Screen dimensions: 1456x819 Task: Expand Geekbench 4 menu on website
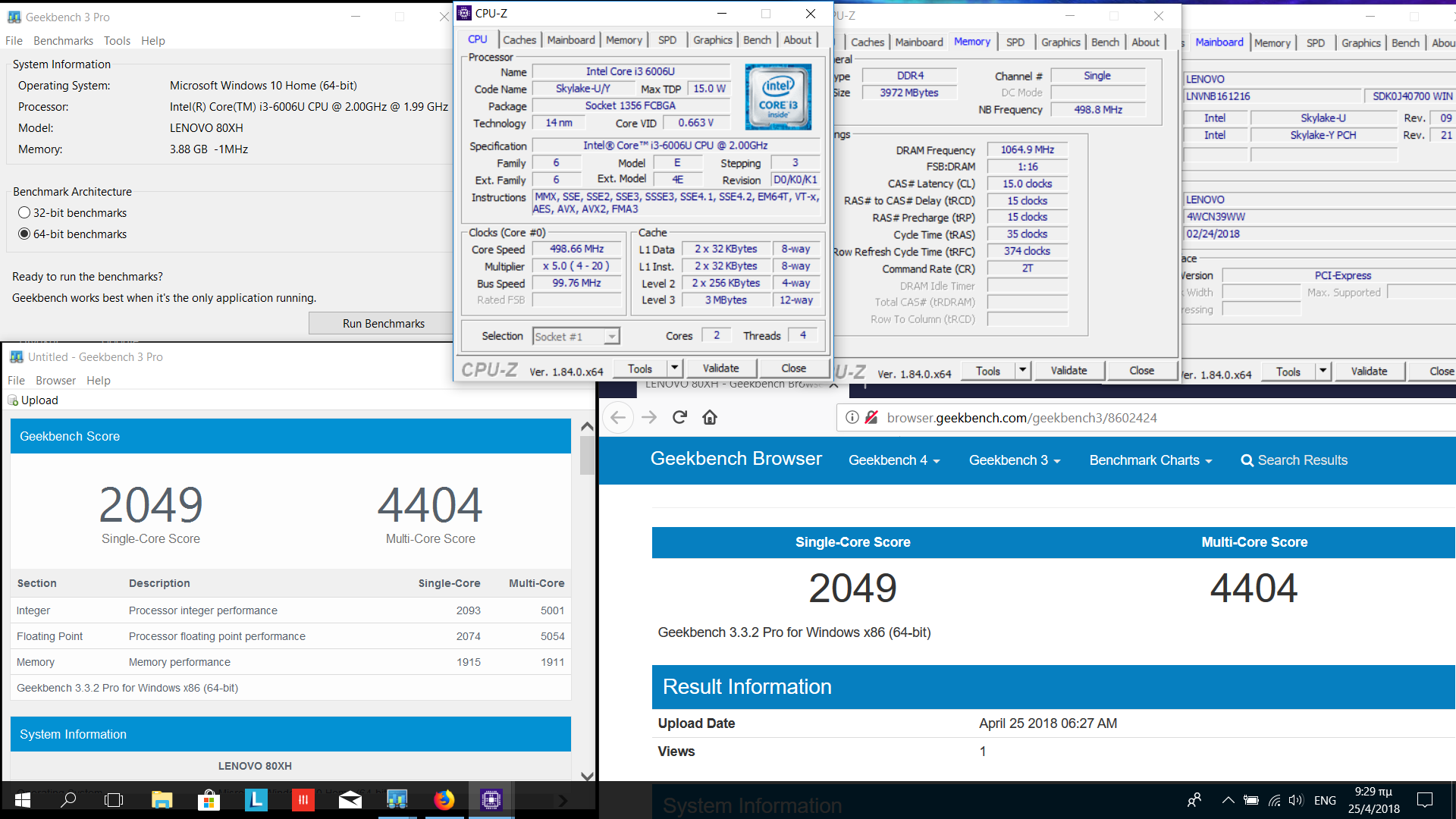click(x=894, y=460)
